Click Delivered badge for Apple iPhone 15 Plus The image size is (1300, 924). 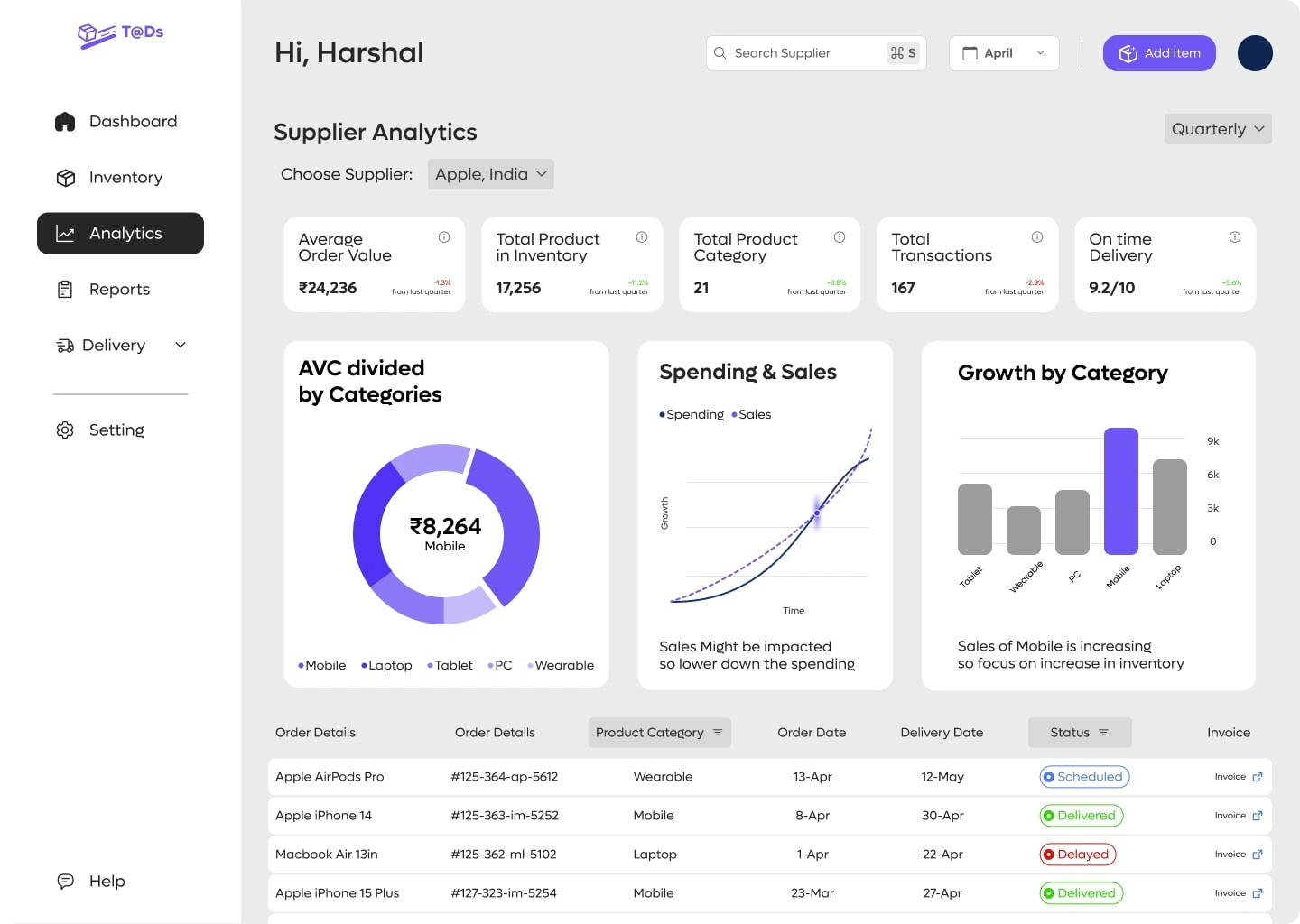click(x=1082, y=893)
